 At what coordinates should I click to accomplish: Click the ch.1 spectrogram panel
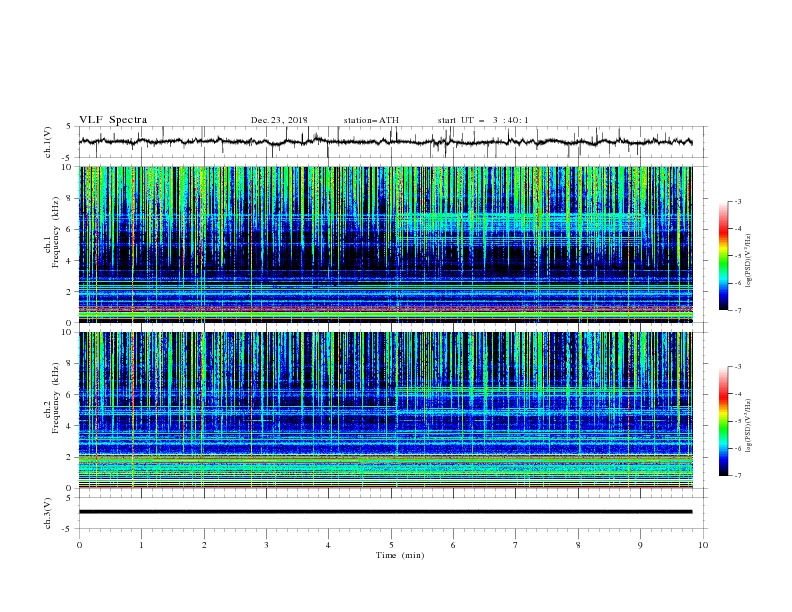(385, 244)
